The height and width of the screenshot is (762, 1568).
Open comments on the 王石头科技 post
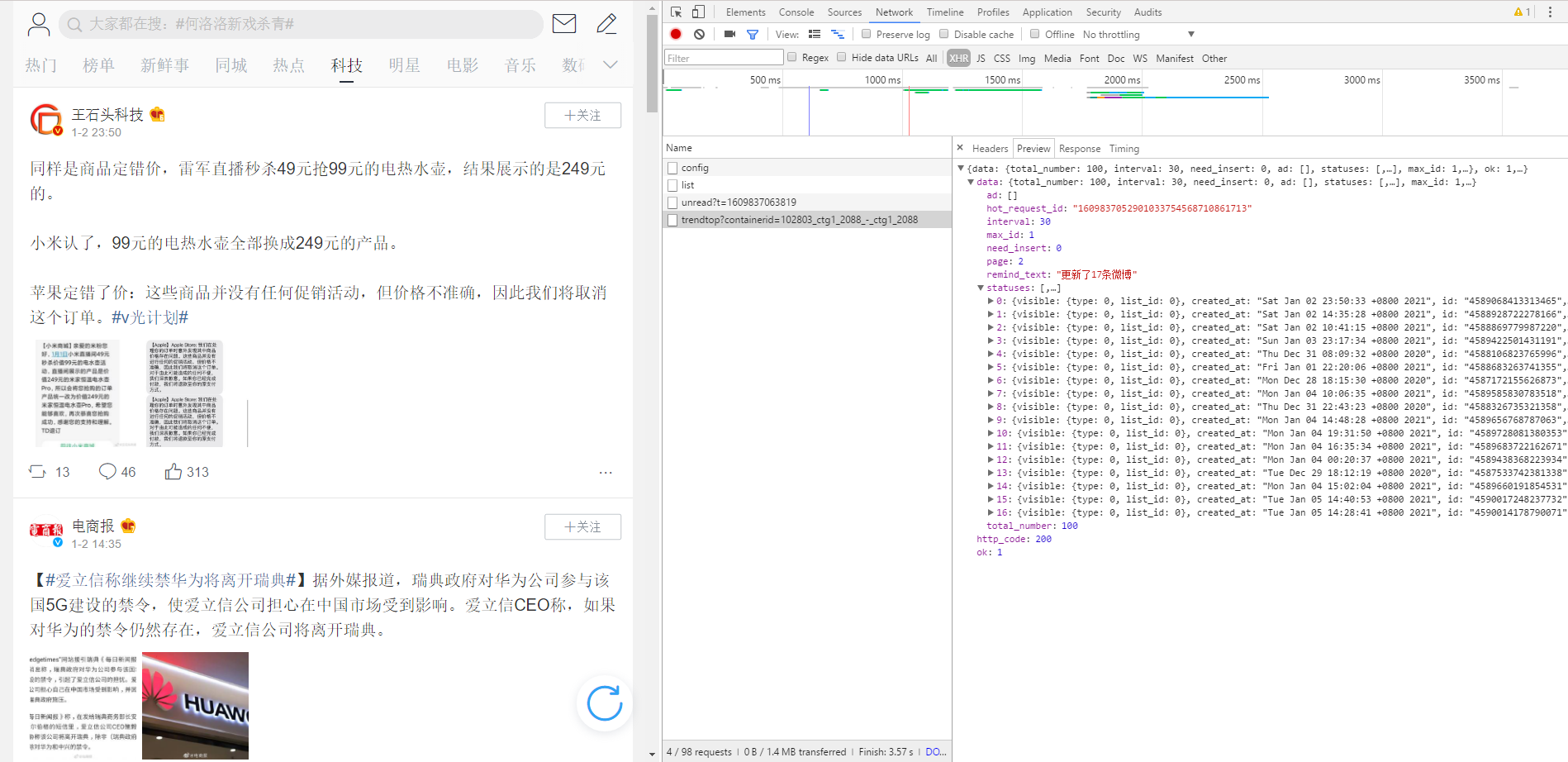[x=107, y=472]
